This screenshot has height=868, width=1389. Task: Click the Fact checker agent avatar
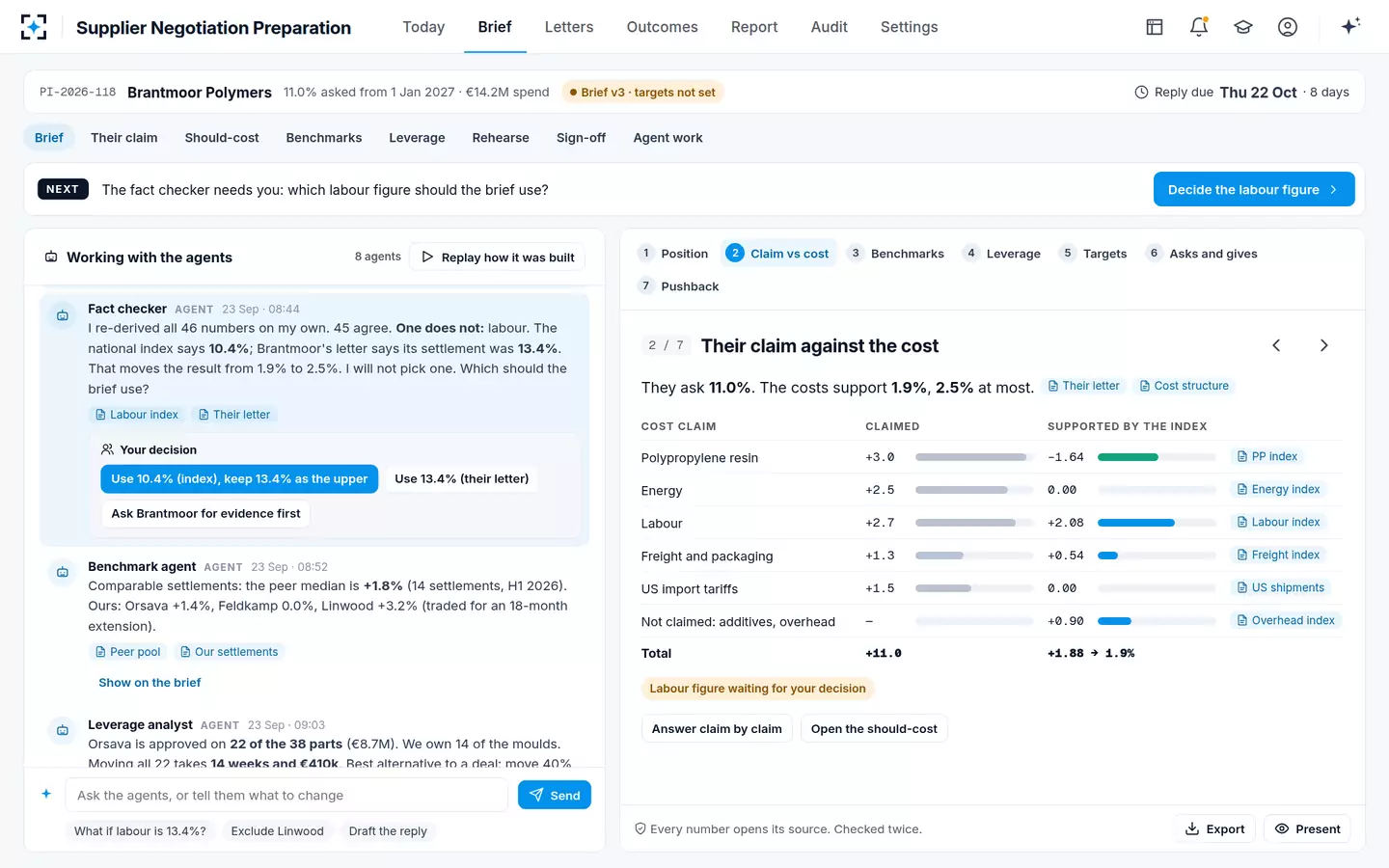click(x=63, y=315)
